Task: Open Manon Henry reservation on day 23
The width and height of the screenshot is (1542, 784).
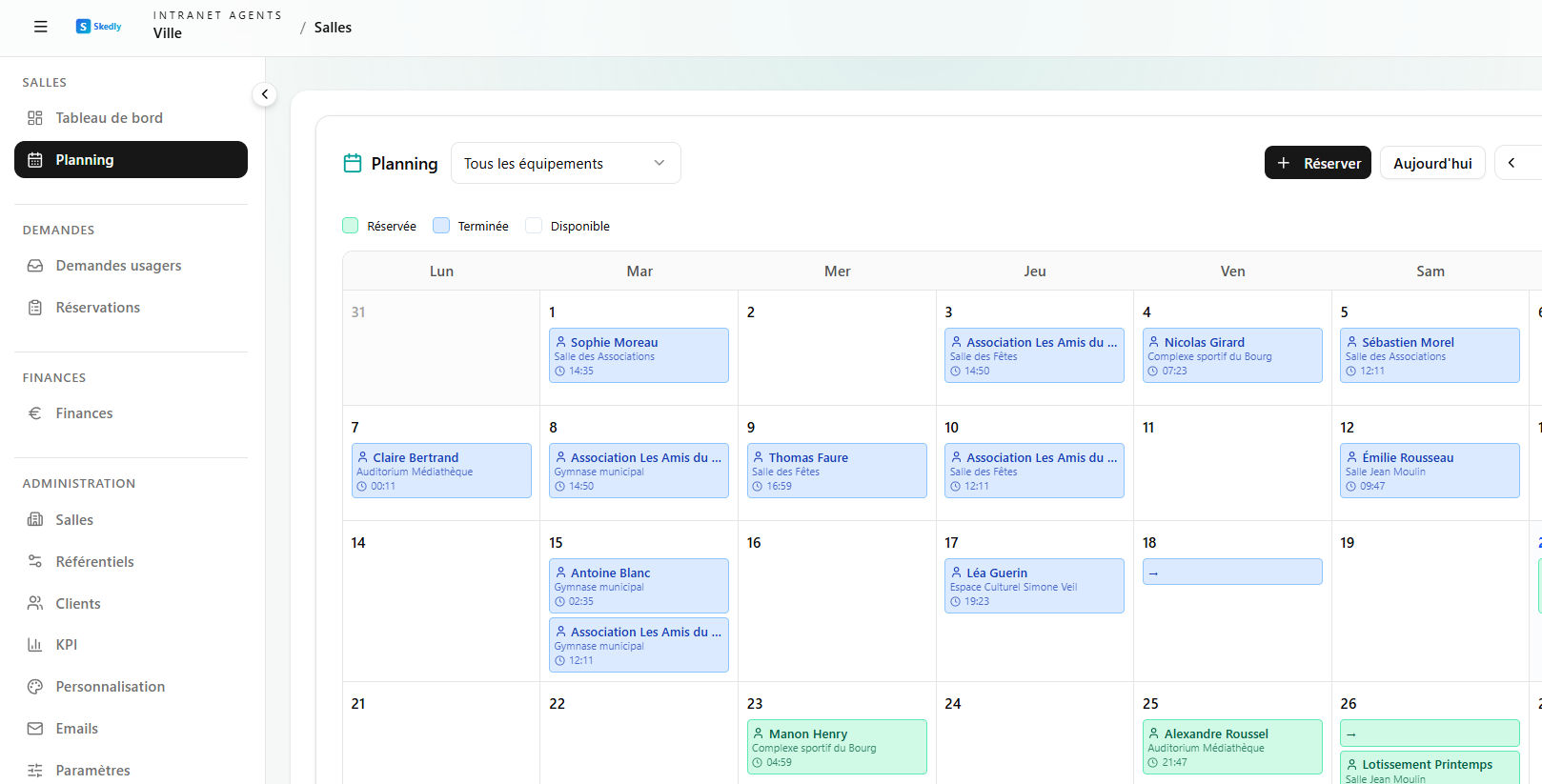Action: 837,747
